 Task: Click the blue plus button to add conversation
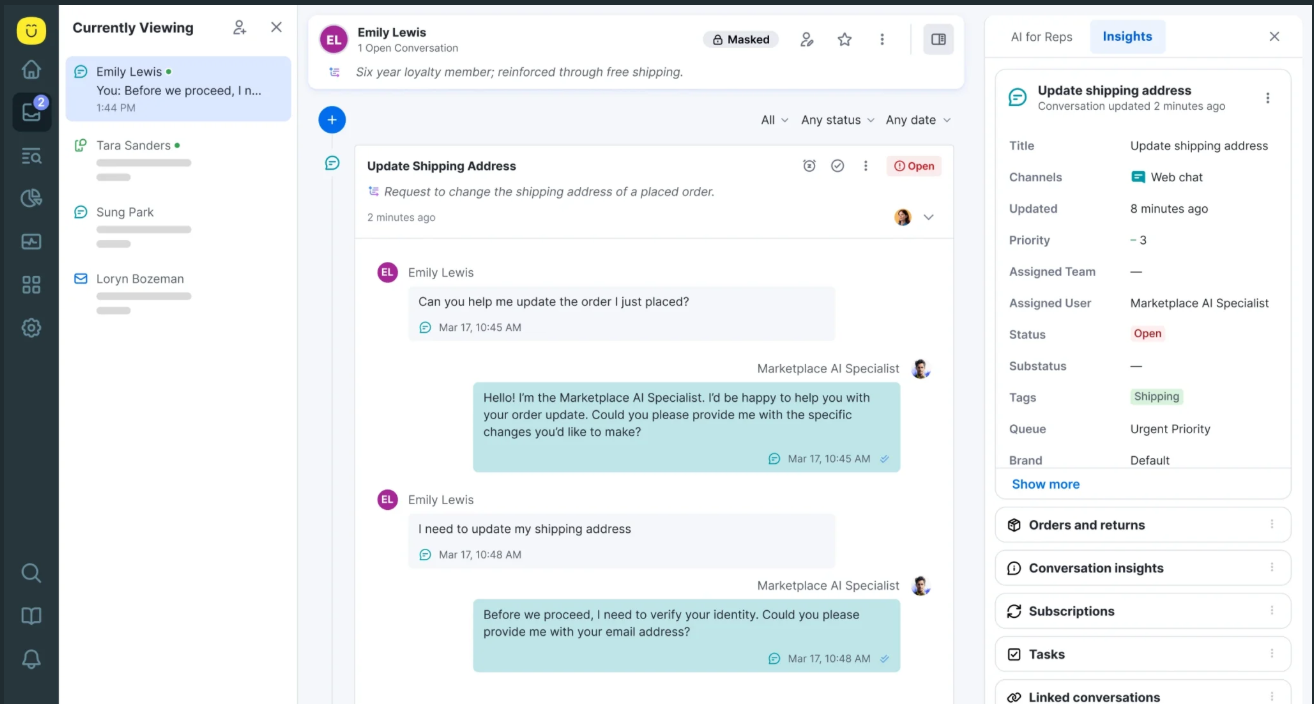point(332,120)
